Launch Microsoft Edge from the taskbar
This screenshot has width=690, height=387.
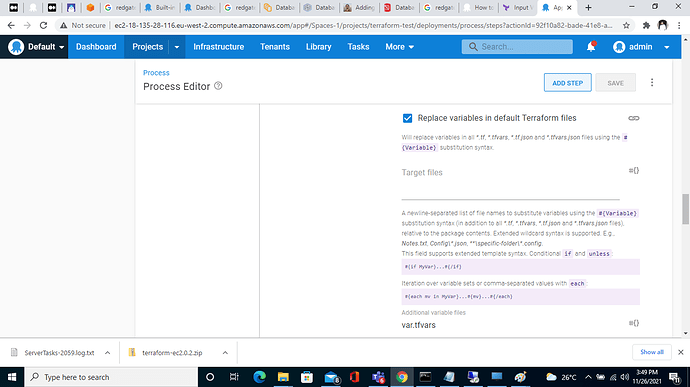(260, 377)
